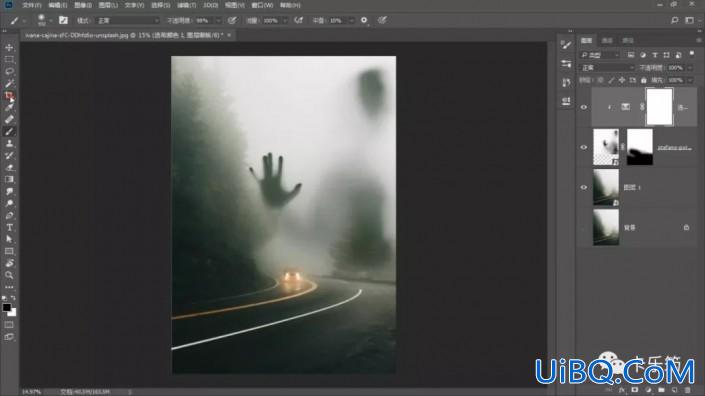Select the Gradient tool
The height and width of the screenshot is (396, 705).
pyautogui.click(x=9, y=179)
